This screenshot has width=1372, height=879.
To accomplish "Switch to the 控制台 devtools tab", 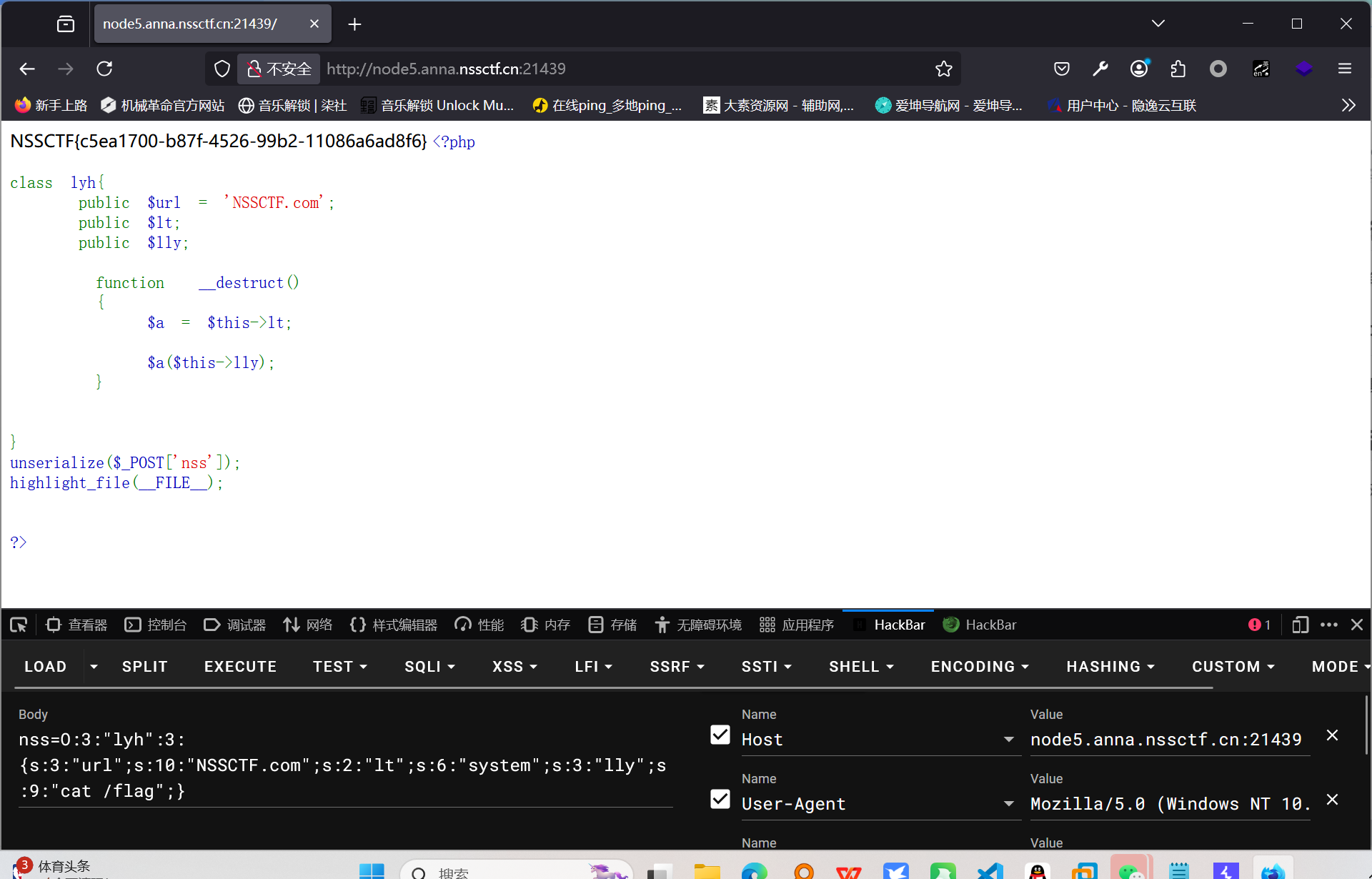I will [x=156, y=625].
